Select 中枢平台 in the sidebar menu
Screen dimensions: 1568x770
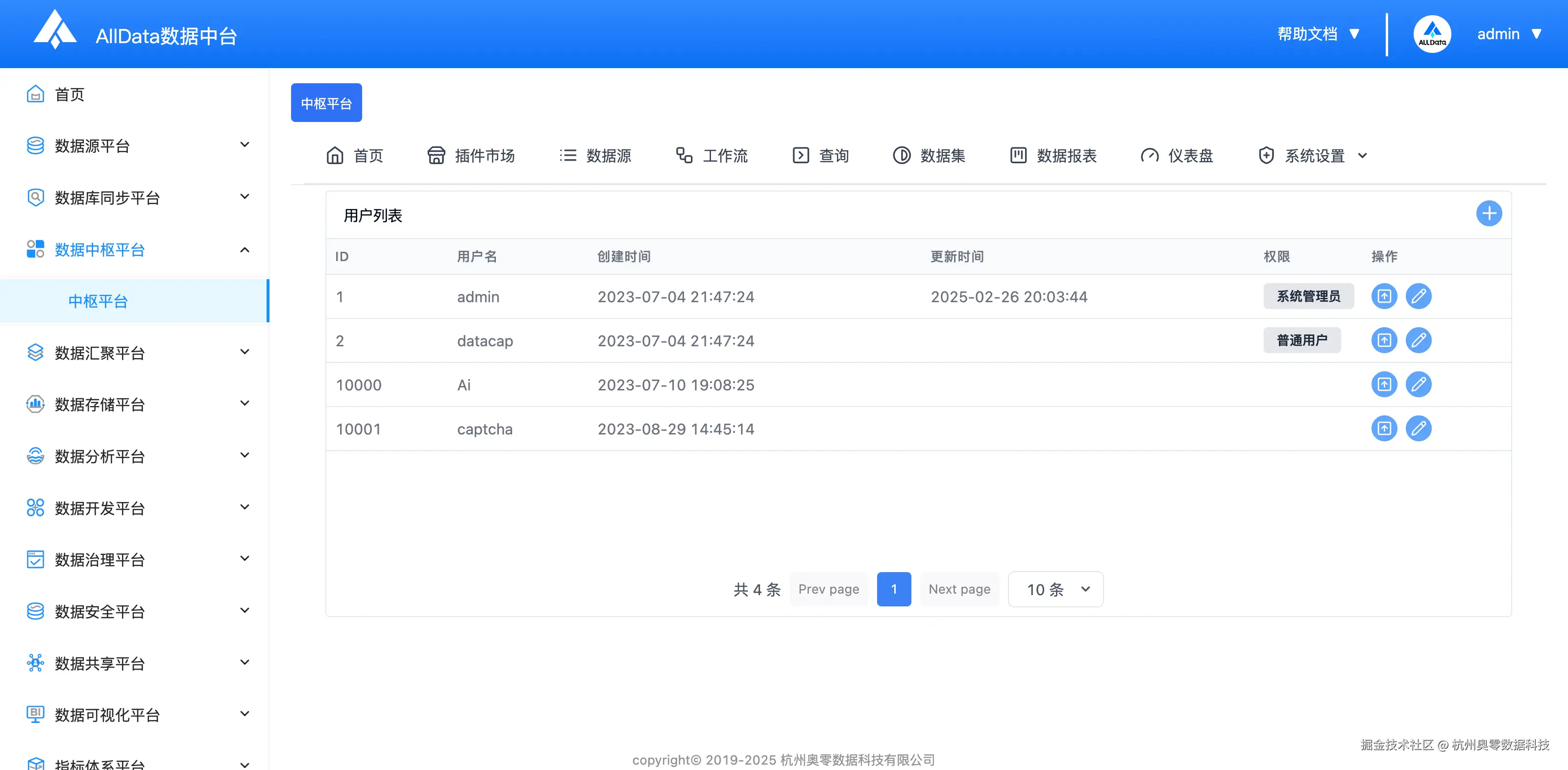coord(98,300)
